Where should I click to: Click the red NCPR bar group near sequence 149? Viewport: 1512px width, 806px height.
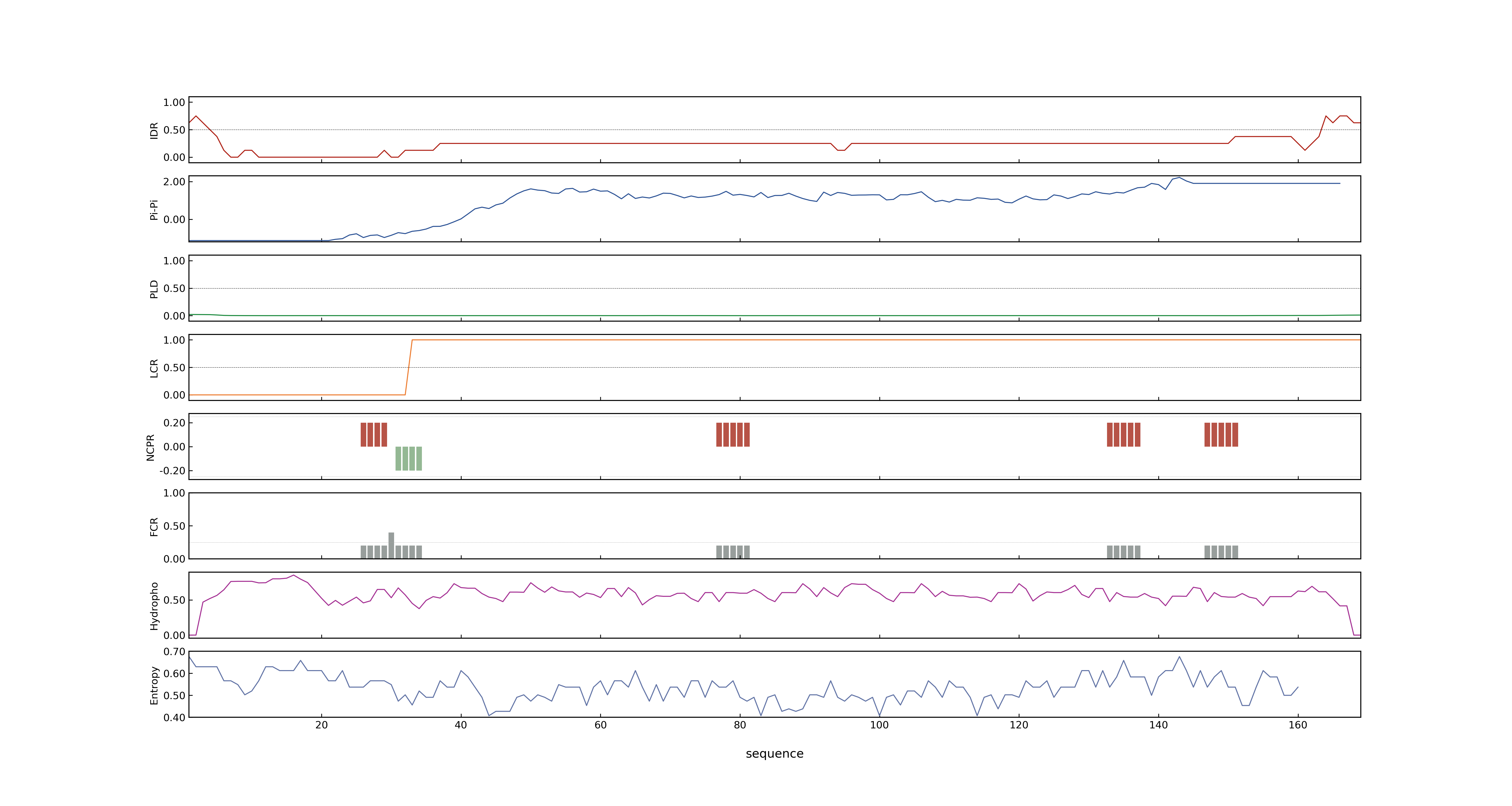click(1221, 435)
